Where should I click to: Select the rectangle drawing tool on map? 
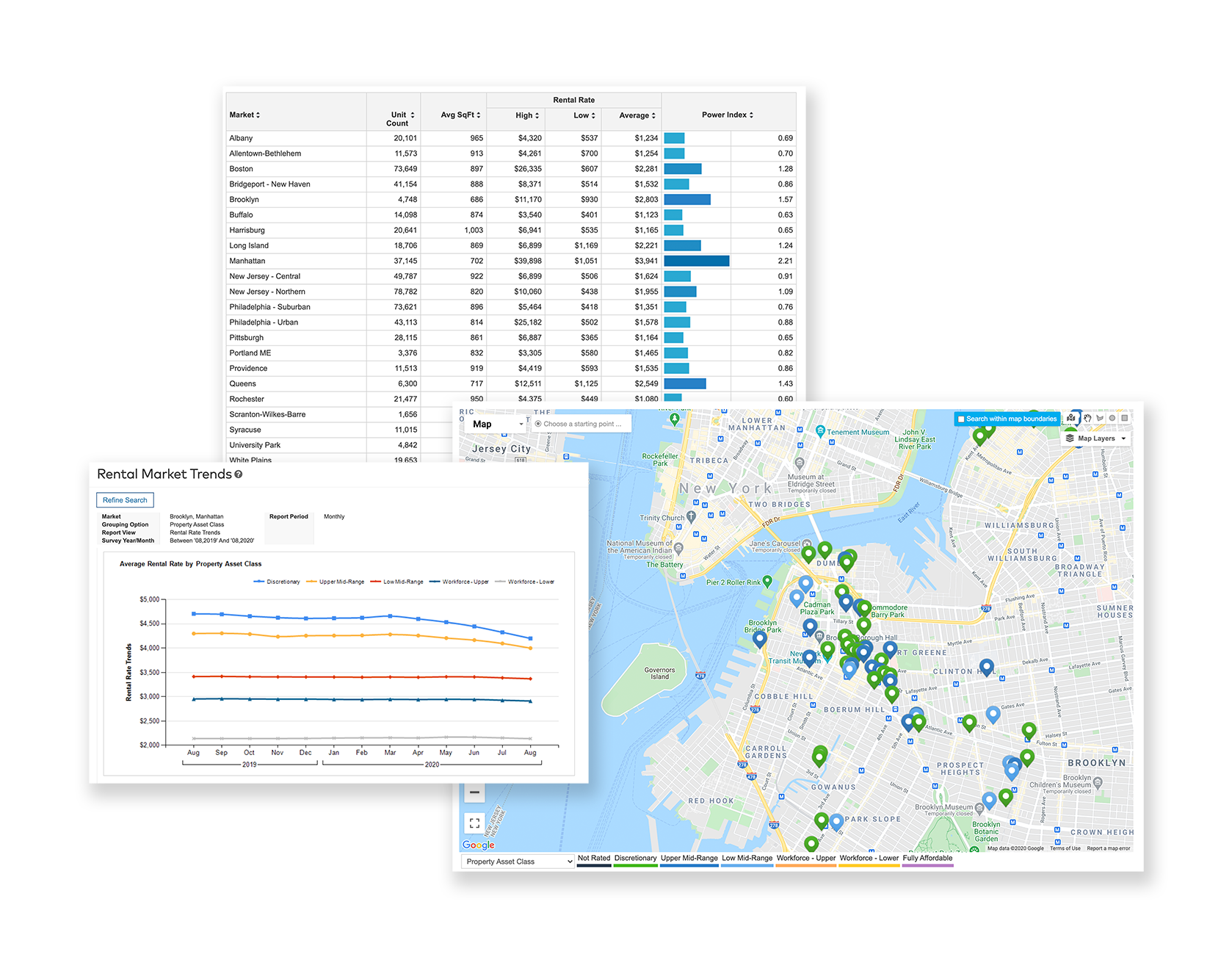click(x=1125, y=419)
